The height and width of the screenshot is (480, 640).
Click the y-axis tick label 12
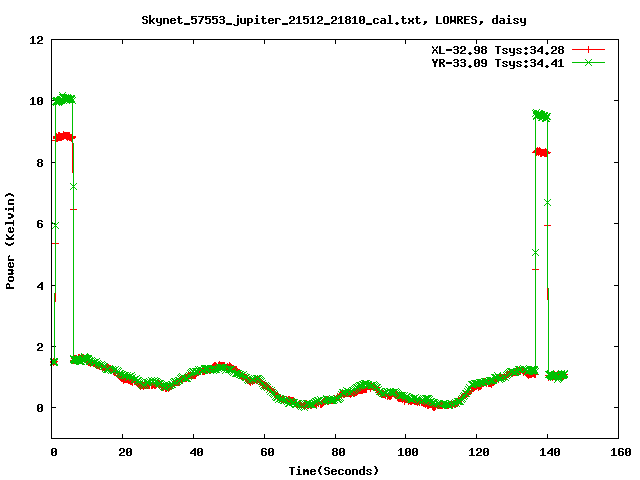37,40
